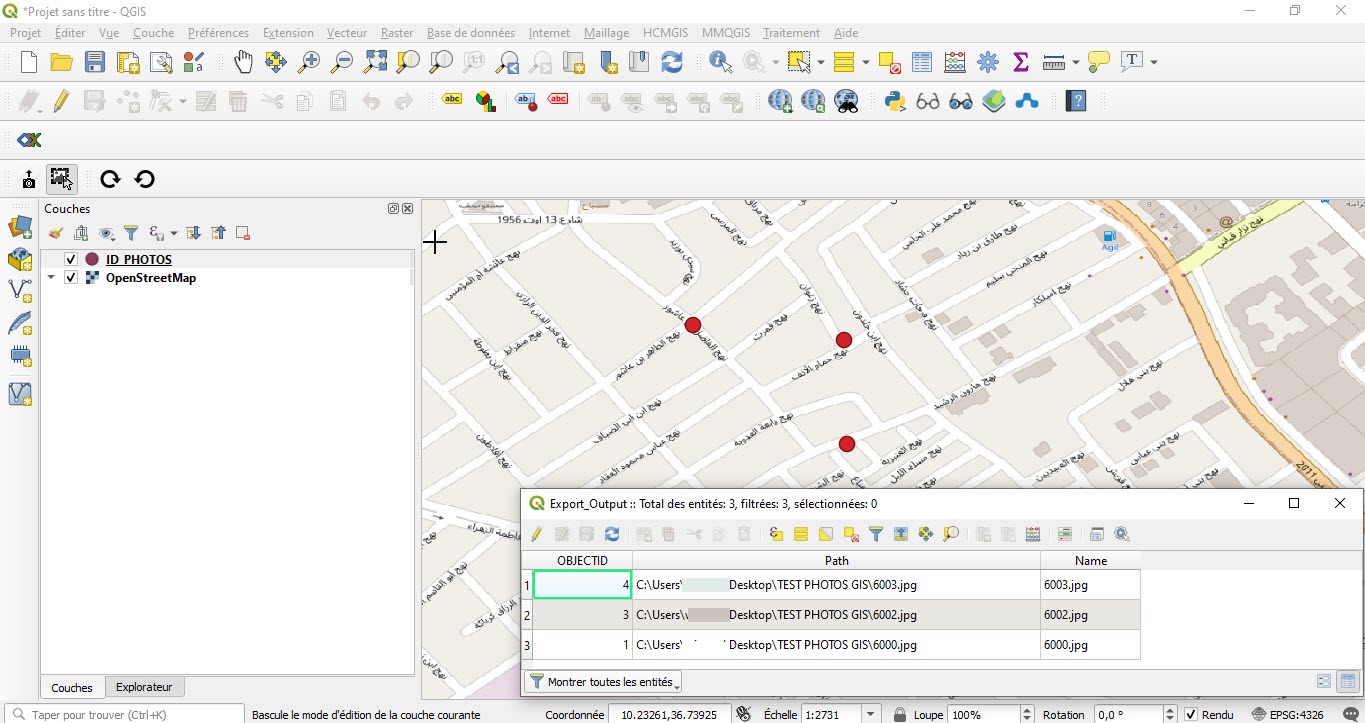Open the attribute table from the main toolbar
Screen dimensions: 1365x723
click(922, 62)
